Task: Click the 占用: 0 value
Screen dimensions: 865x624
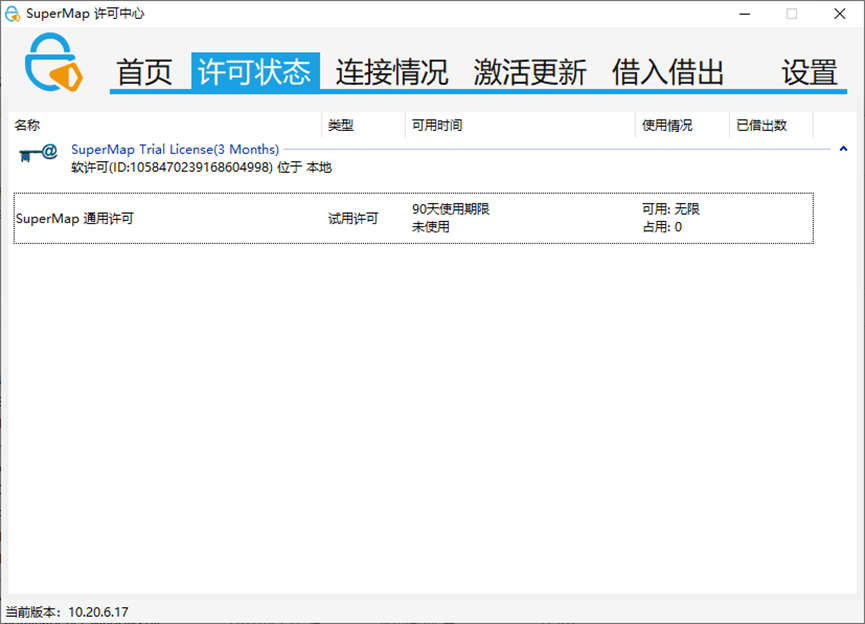Action: click(x=662, y=227)
